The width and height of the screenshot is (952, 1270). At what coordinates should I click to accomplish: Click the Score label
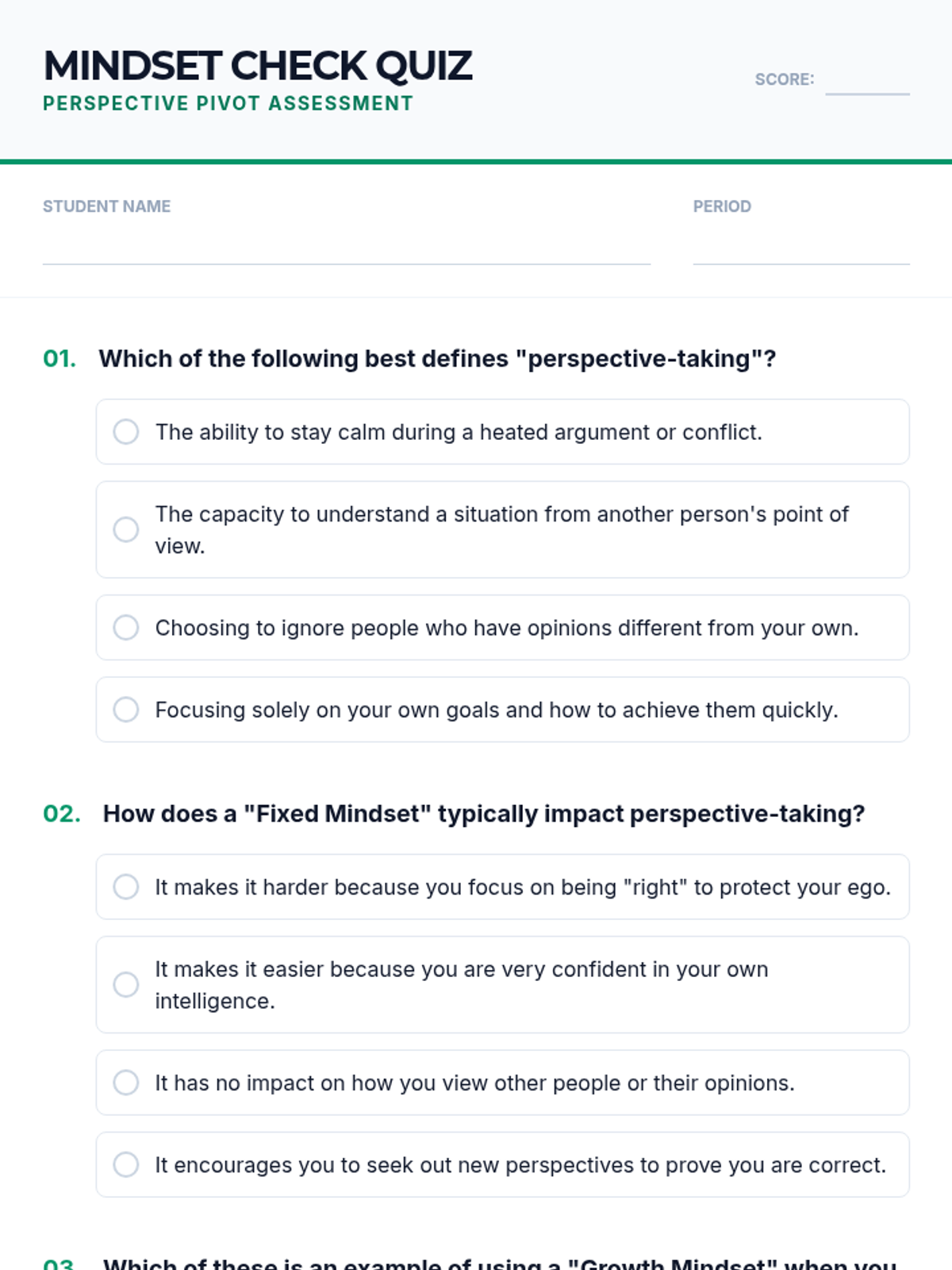click(x=784, y=79)
